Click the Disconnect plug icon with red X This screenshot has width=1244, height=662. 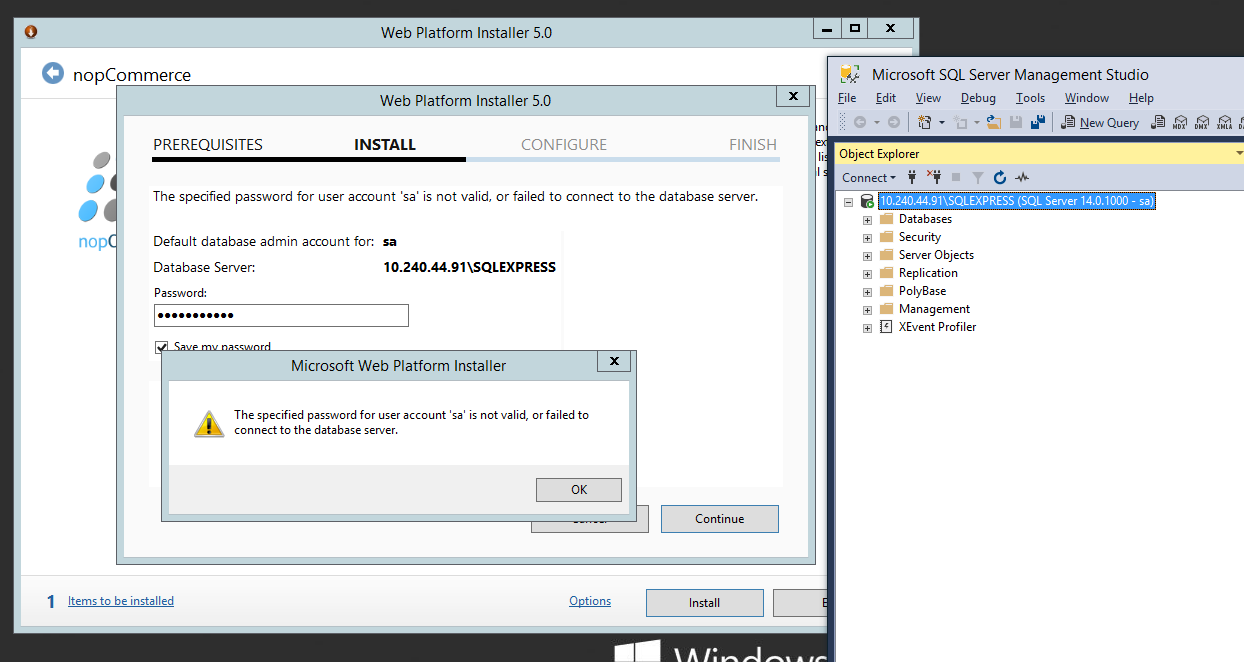(x=934, y=178)
